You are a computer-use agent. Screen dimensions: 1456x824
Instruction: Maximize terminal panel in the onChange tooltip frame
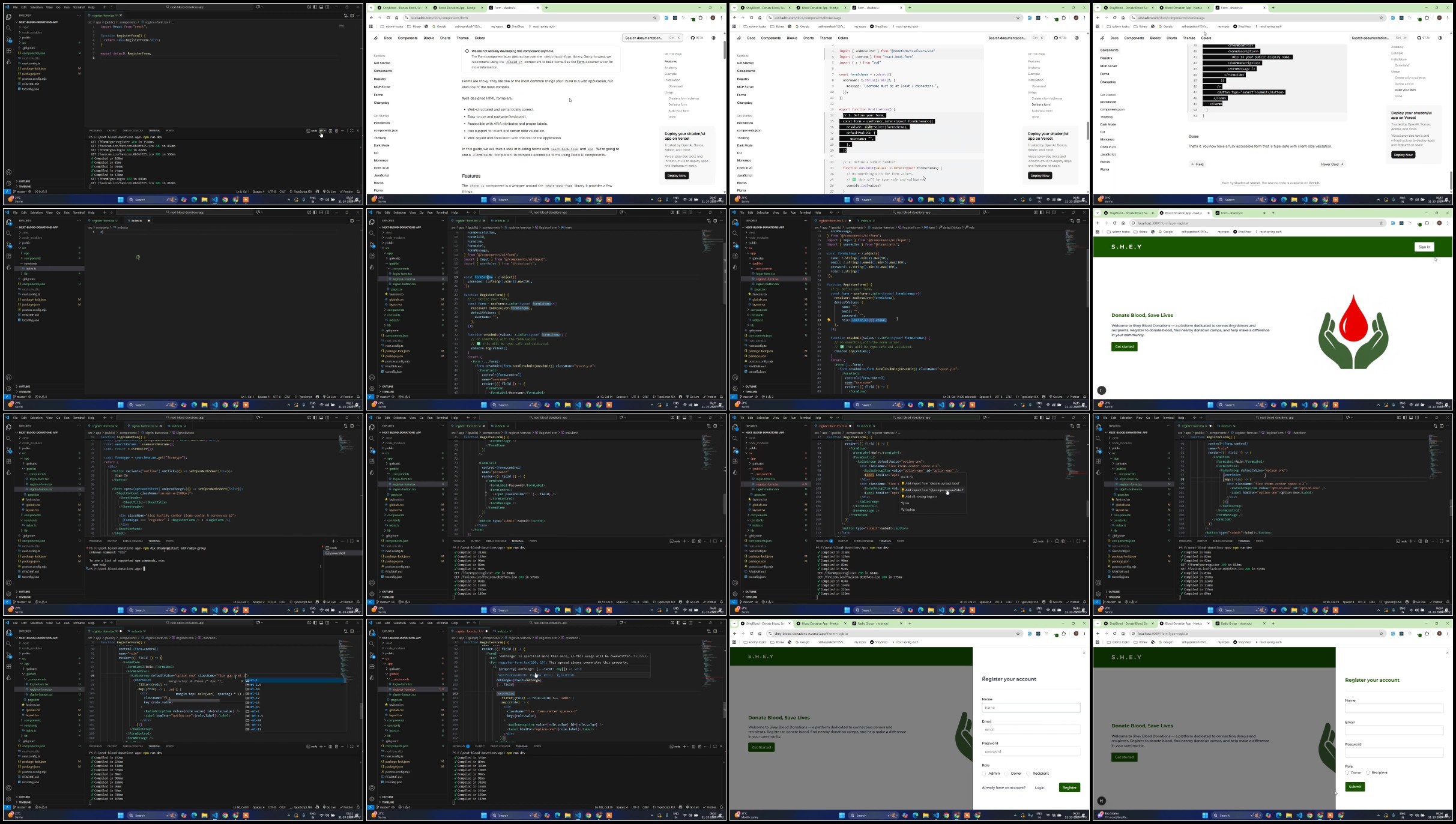coord(715,746)
